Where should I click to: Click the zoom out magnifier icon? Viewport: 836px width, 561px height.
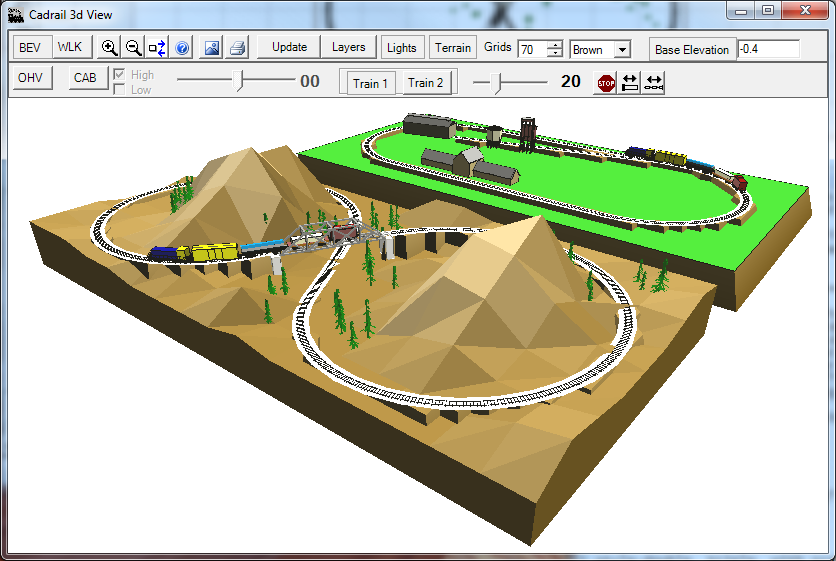[134, 48]
